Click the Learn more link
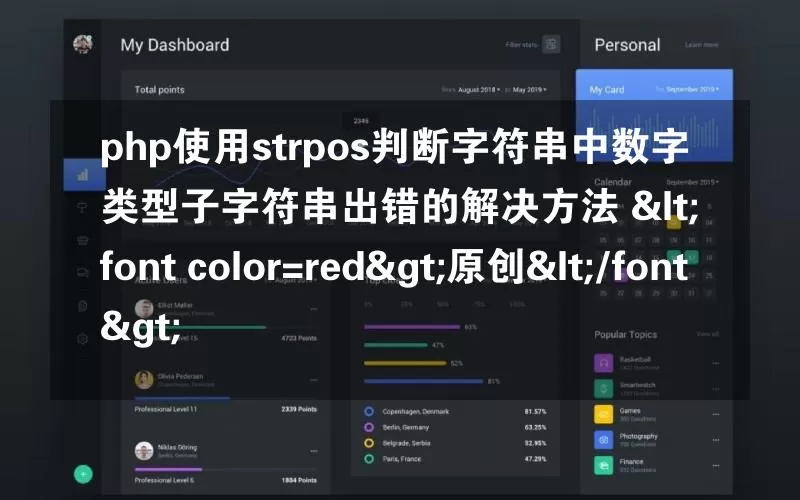 coord(702,45)
